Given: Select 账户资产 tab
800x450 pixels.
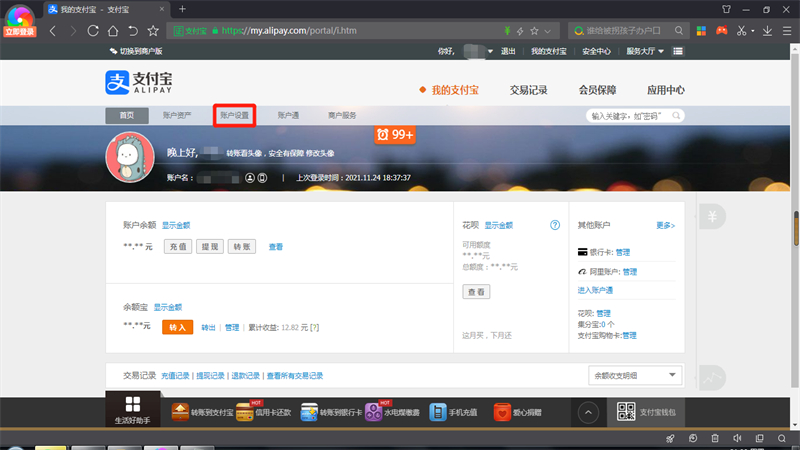Looking at the screenshot, I should pos(177,115).
